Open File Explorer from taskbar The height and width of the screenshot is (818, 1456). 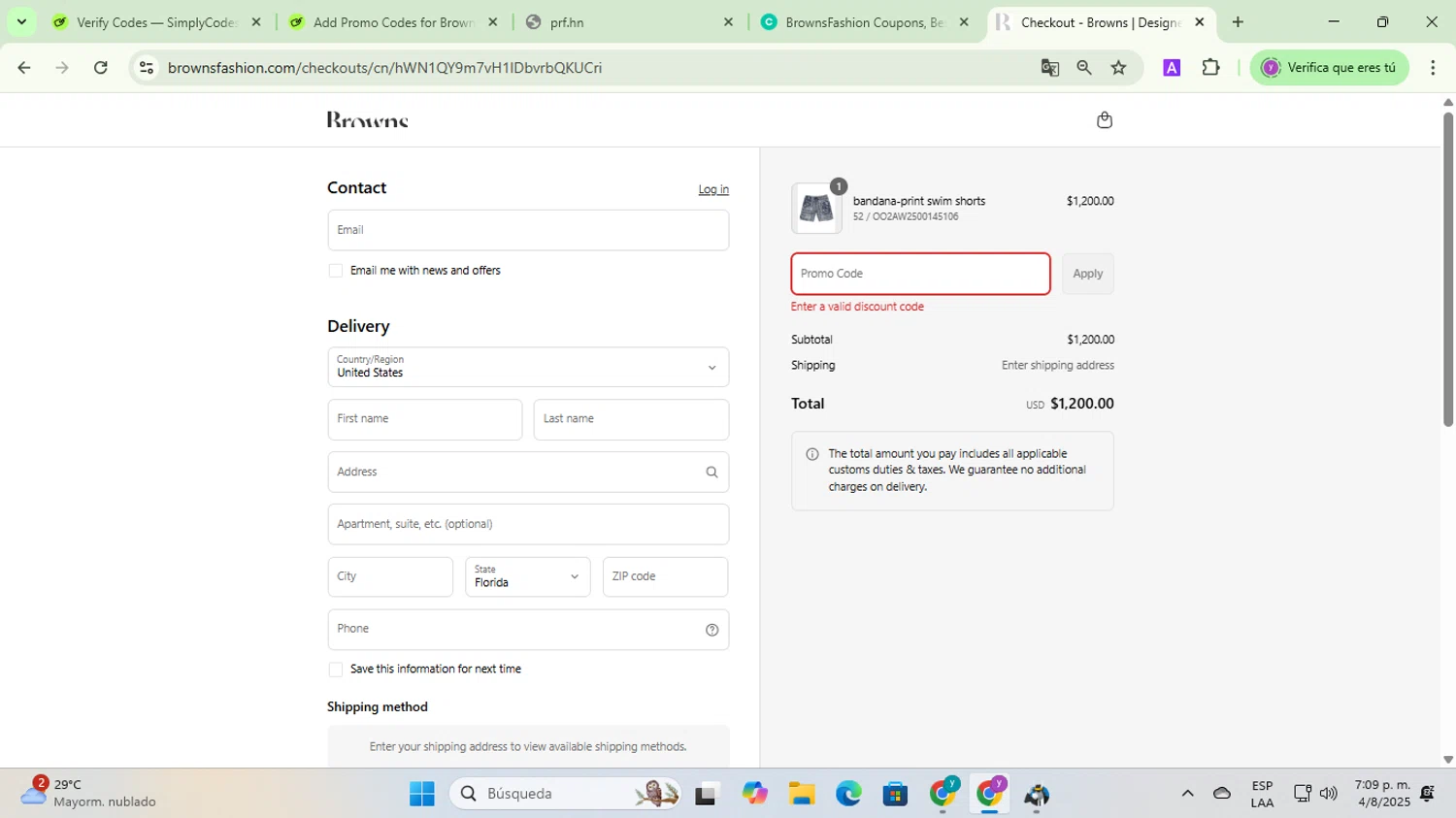(x=802, y=795)
